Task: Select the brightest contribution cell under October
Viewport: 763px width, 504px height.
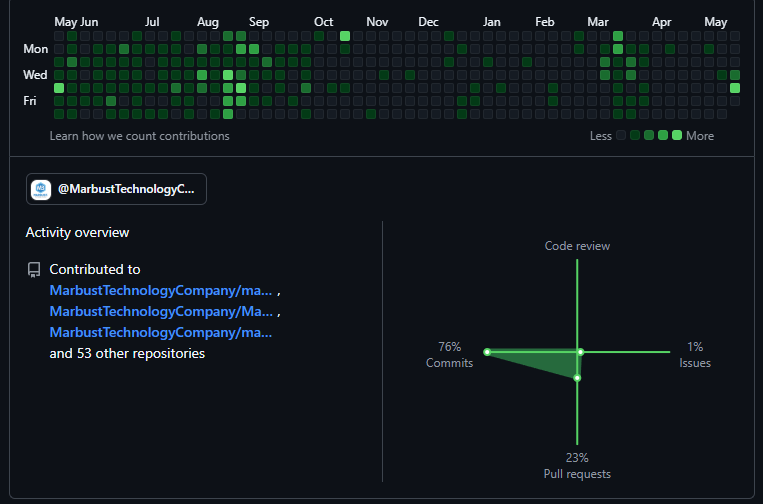Action: [345, 36]
